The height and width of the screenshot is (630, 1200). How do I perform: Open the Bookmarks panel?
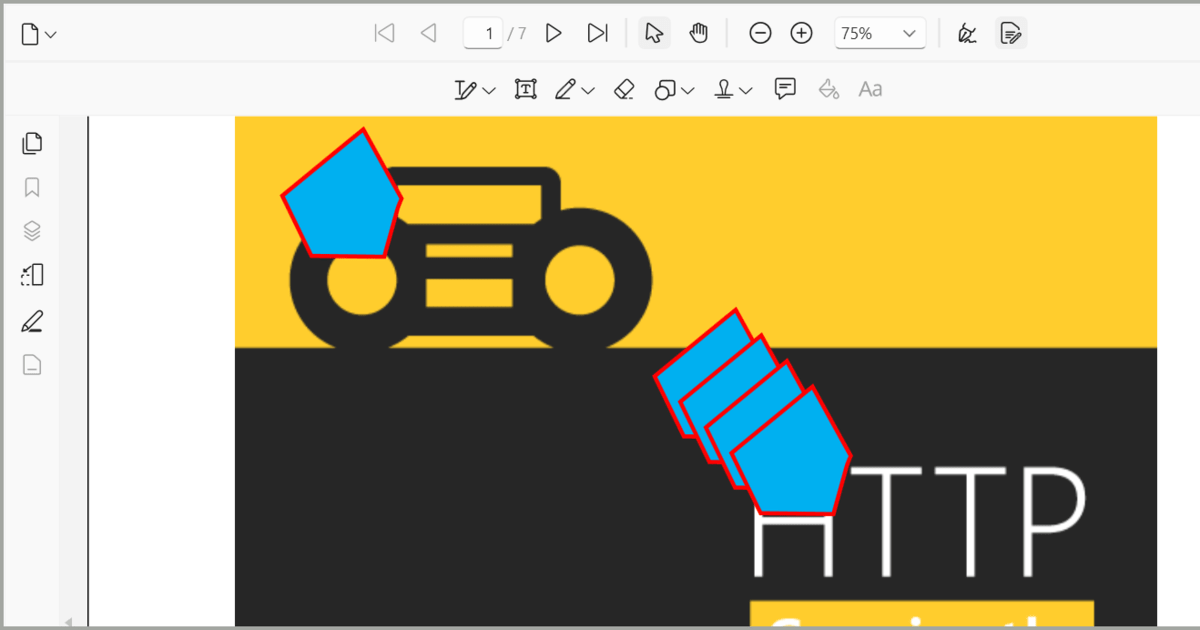click(x=32, y=187)
